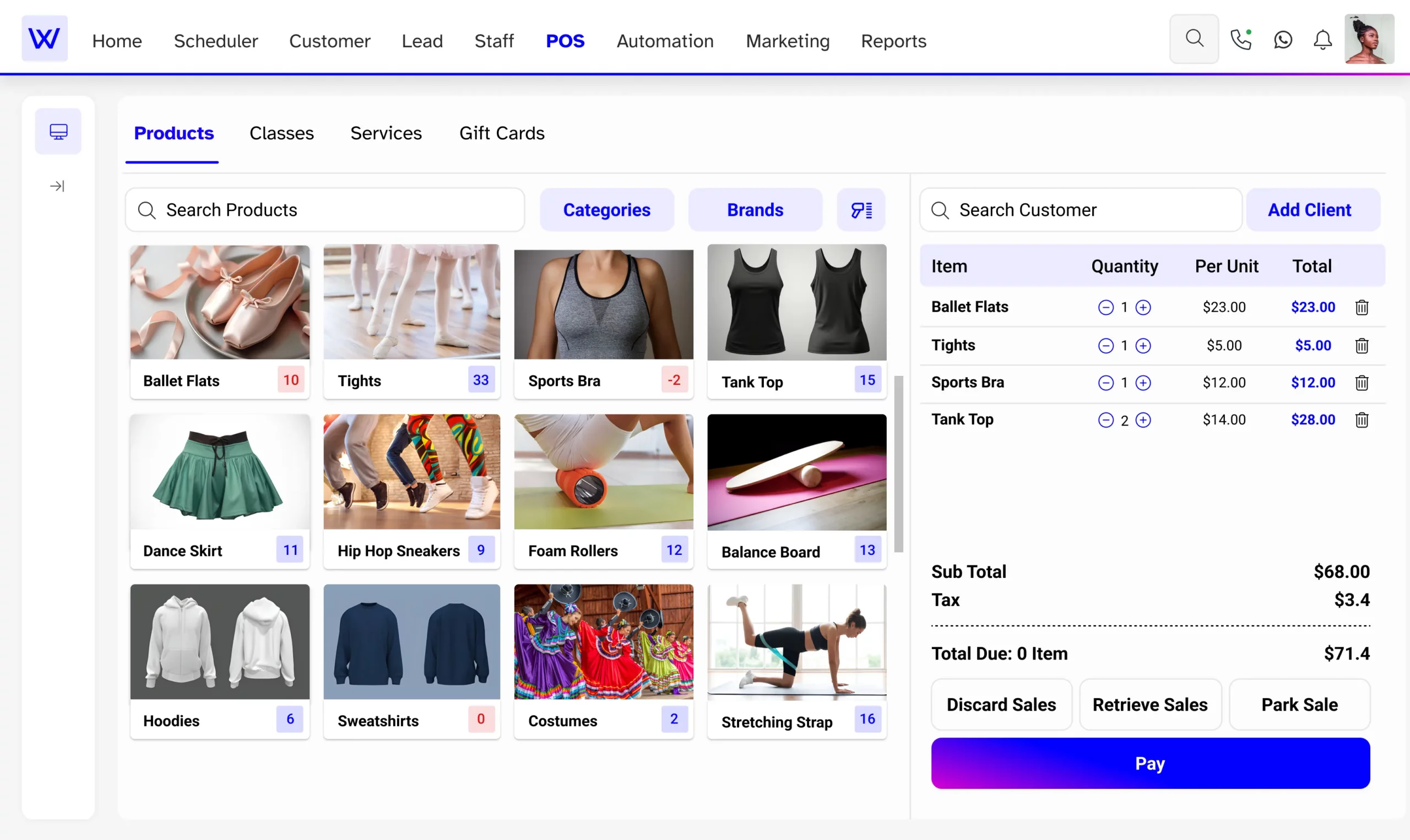Open the Services tab dropdown

coord(386,133)
